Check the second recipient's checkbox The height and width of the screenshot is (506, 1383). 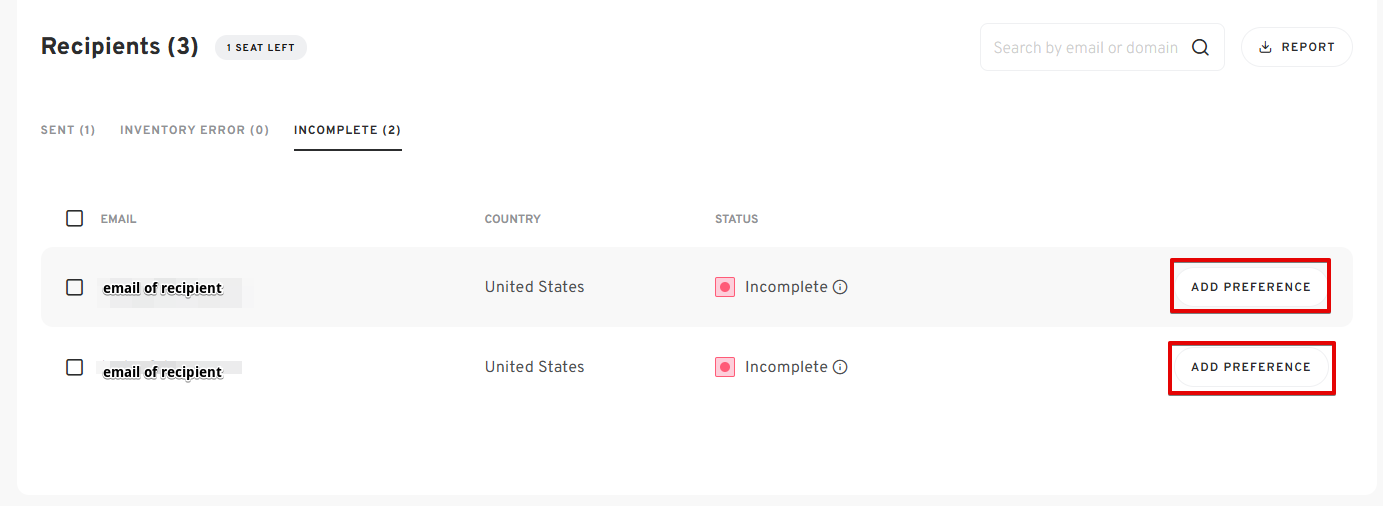(75, 367)
